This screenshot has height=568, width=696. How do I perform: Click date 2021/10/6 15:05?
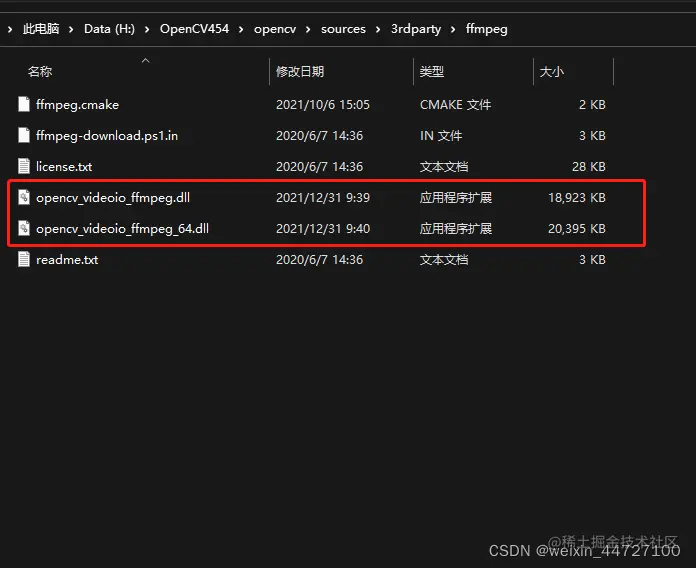click(323, 105)
